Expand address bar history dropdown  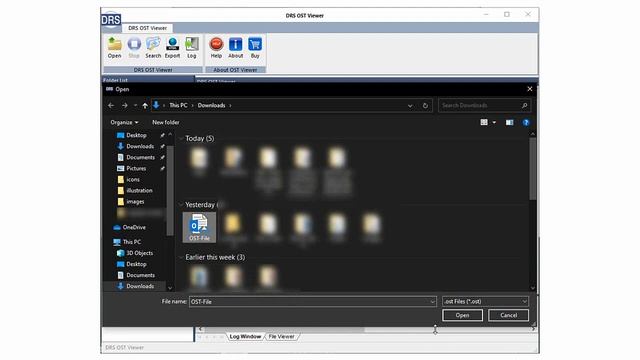[x=410, y=105]
